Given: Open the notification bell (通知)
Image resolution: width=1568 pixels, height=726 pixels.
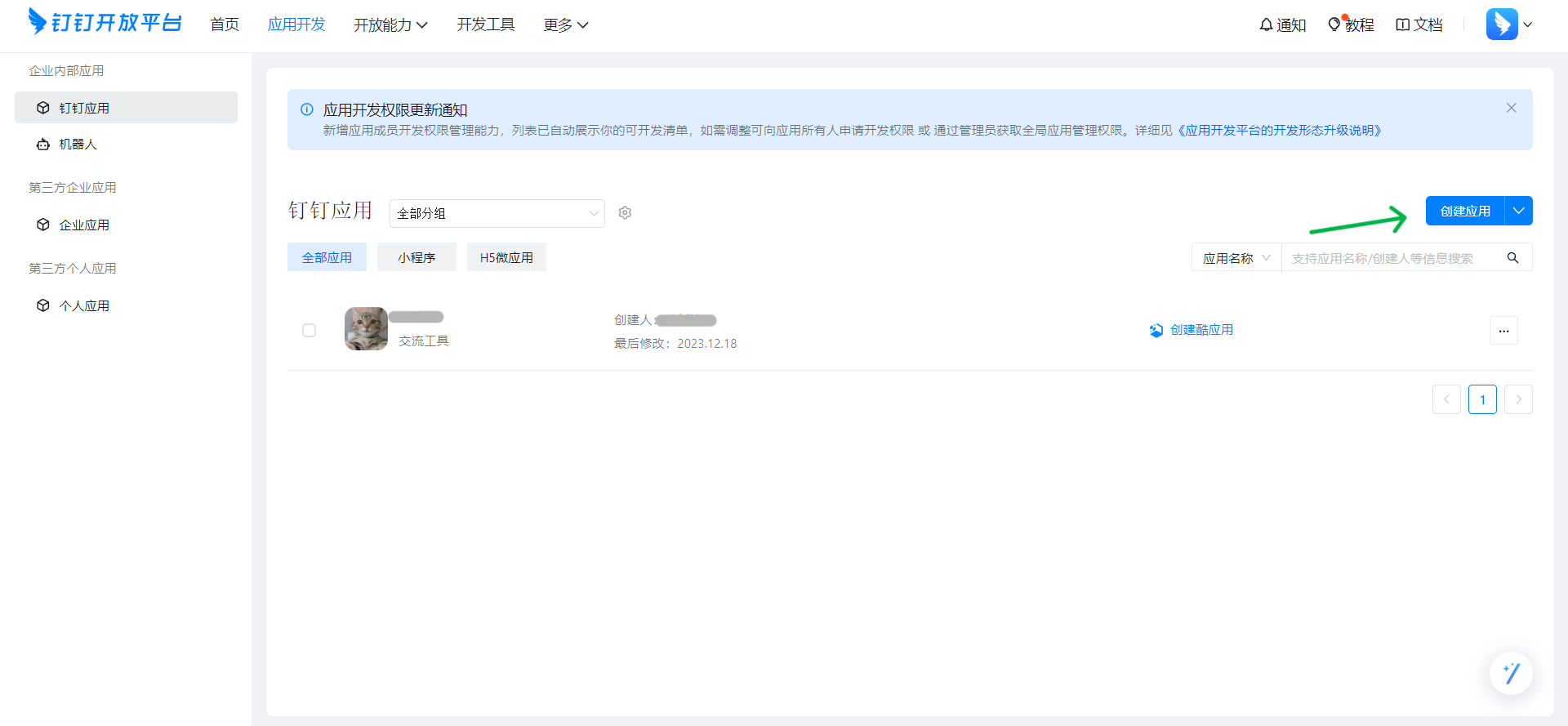Looking at the screenshot, I should pyautogui.click(x=1266, y=24).
